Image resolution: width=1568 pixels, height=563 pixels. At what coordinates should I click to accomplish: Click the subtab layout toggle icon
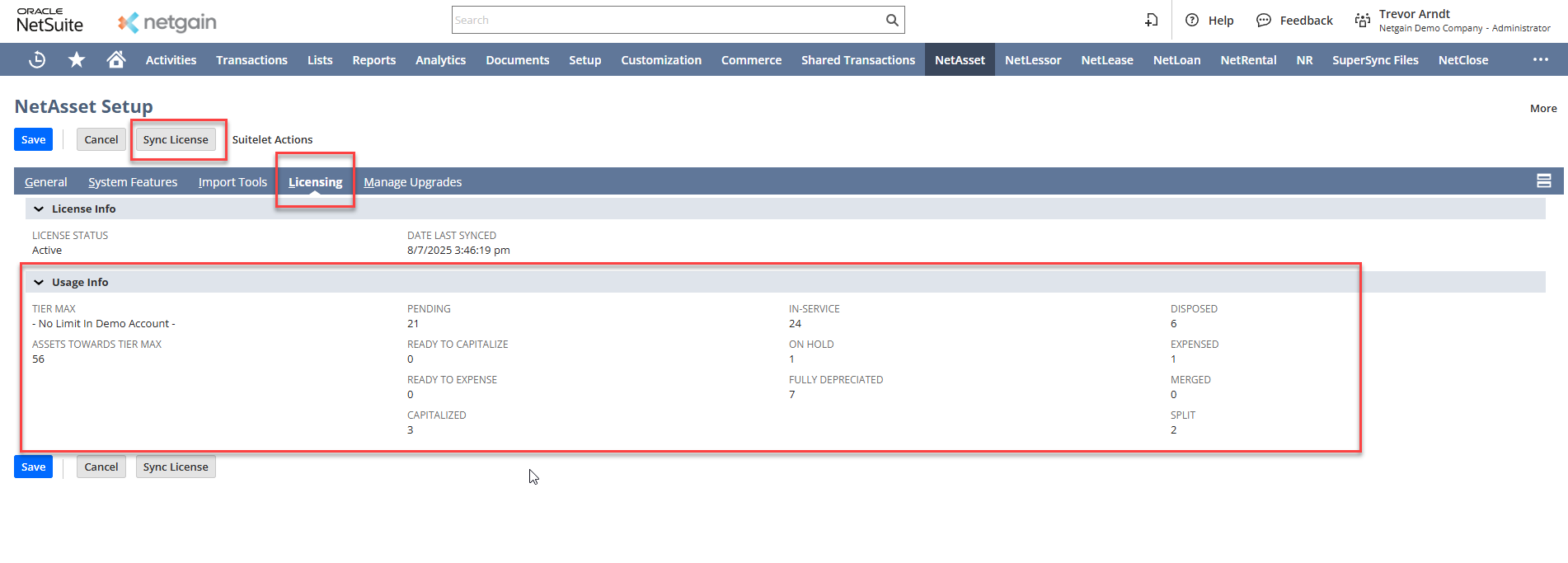pyautogui.click(x=1544, y=181)
